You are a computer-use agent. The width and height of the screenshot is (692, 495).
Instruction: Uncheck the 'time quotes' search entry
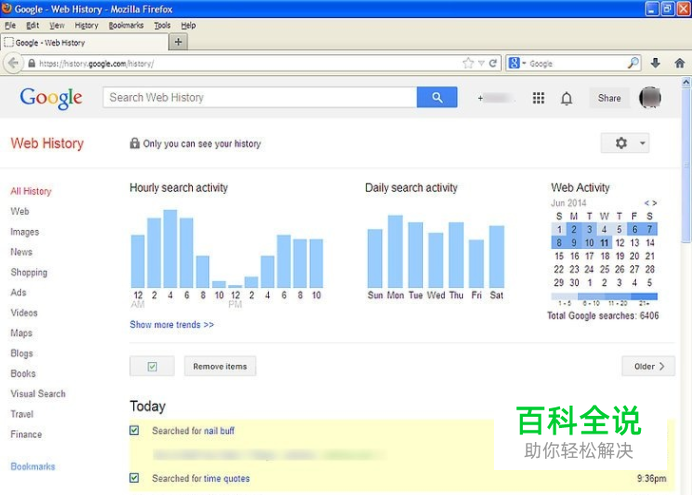pos(134,478)
